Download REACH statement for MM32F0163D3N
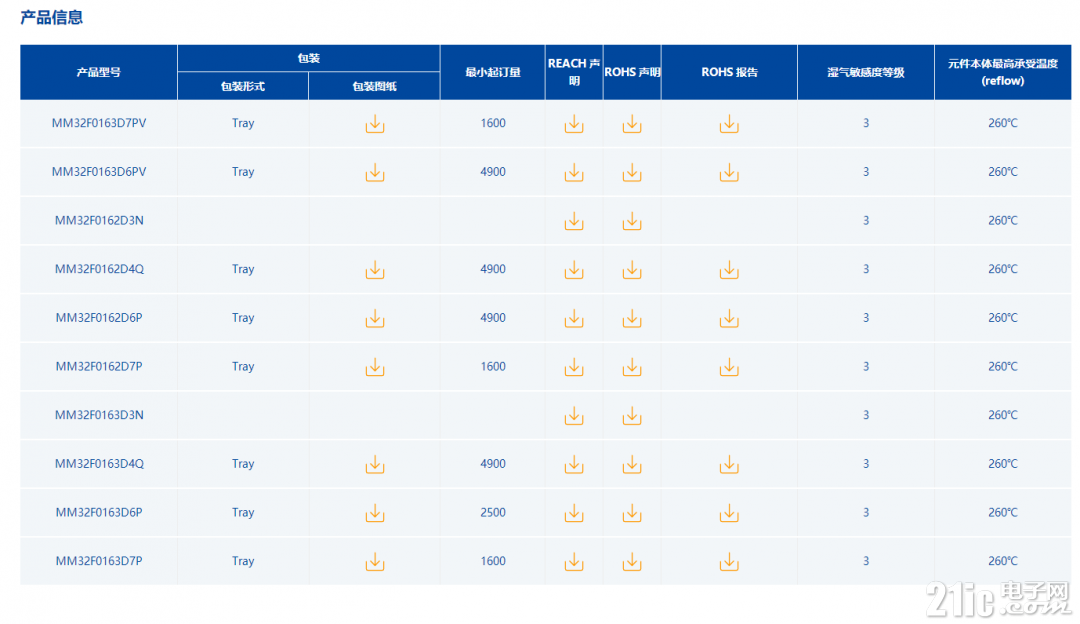1080x624 pixels. coord(574,417)
